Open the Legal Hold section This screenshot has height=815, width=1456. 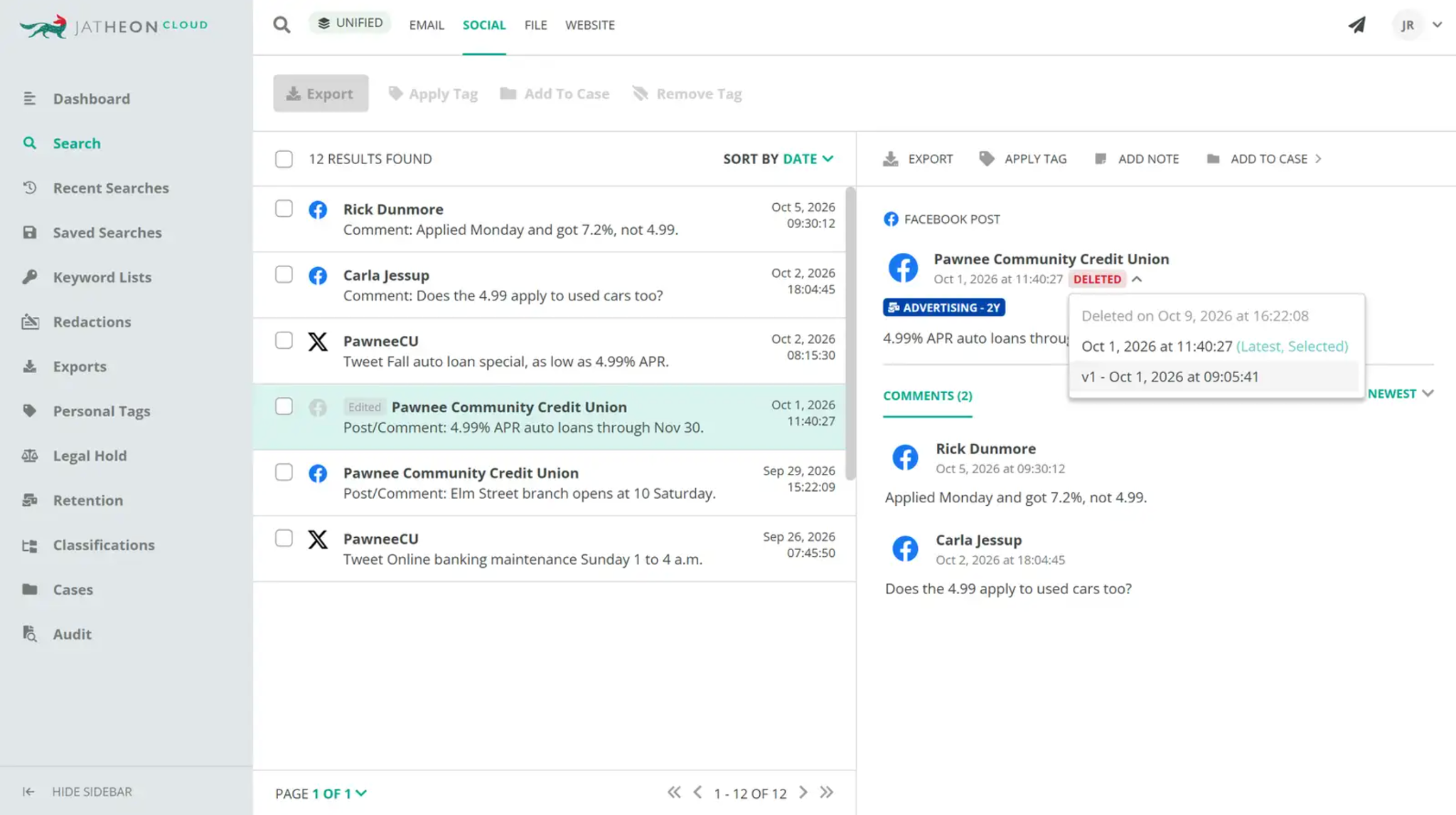(x=90, y=456)
